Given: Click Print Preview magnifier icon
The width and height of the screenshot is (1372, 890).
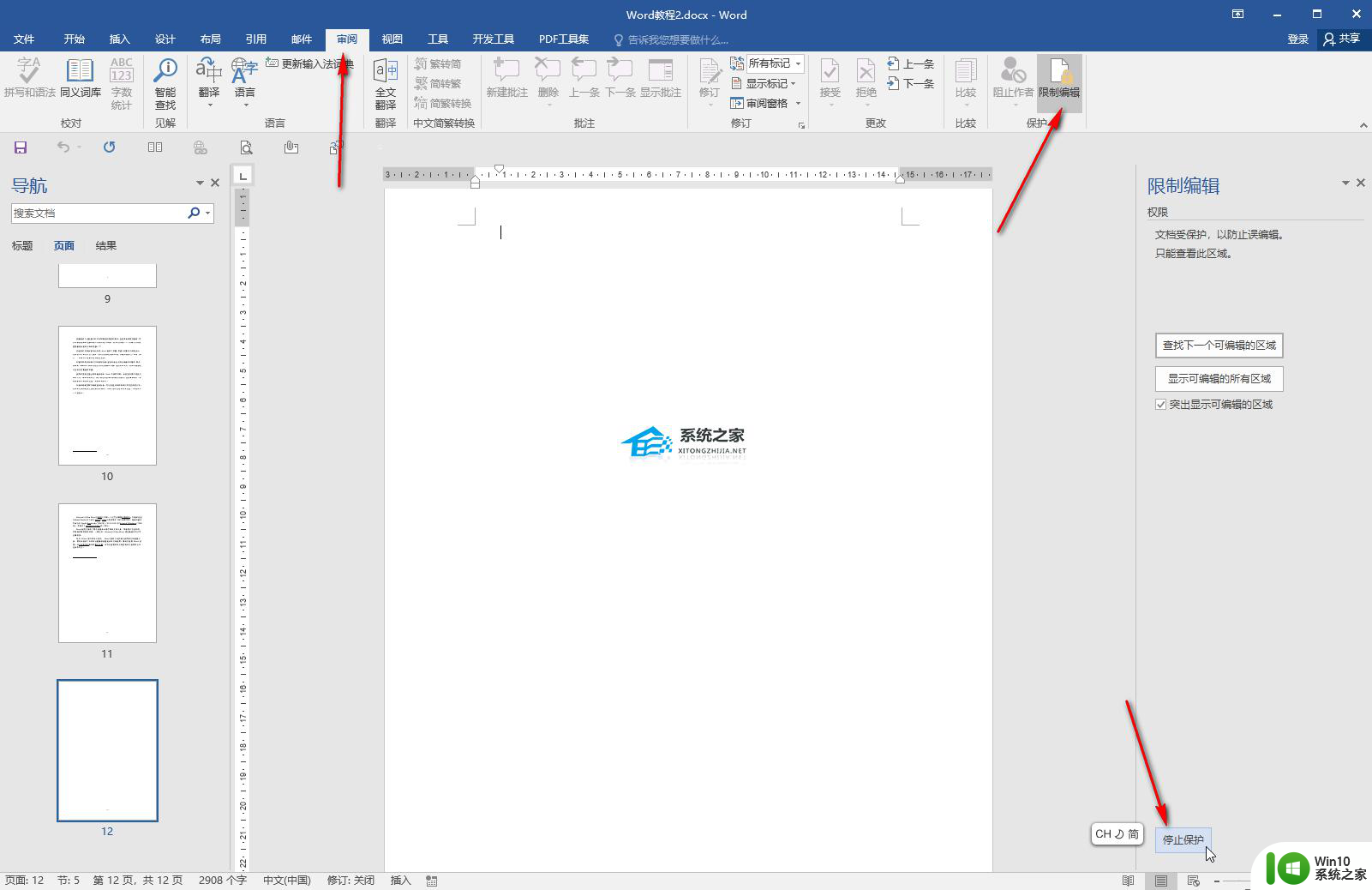Looking at the screenshot, I should pos(246,147).
